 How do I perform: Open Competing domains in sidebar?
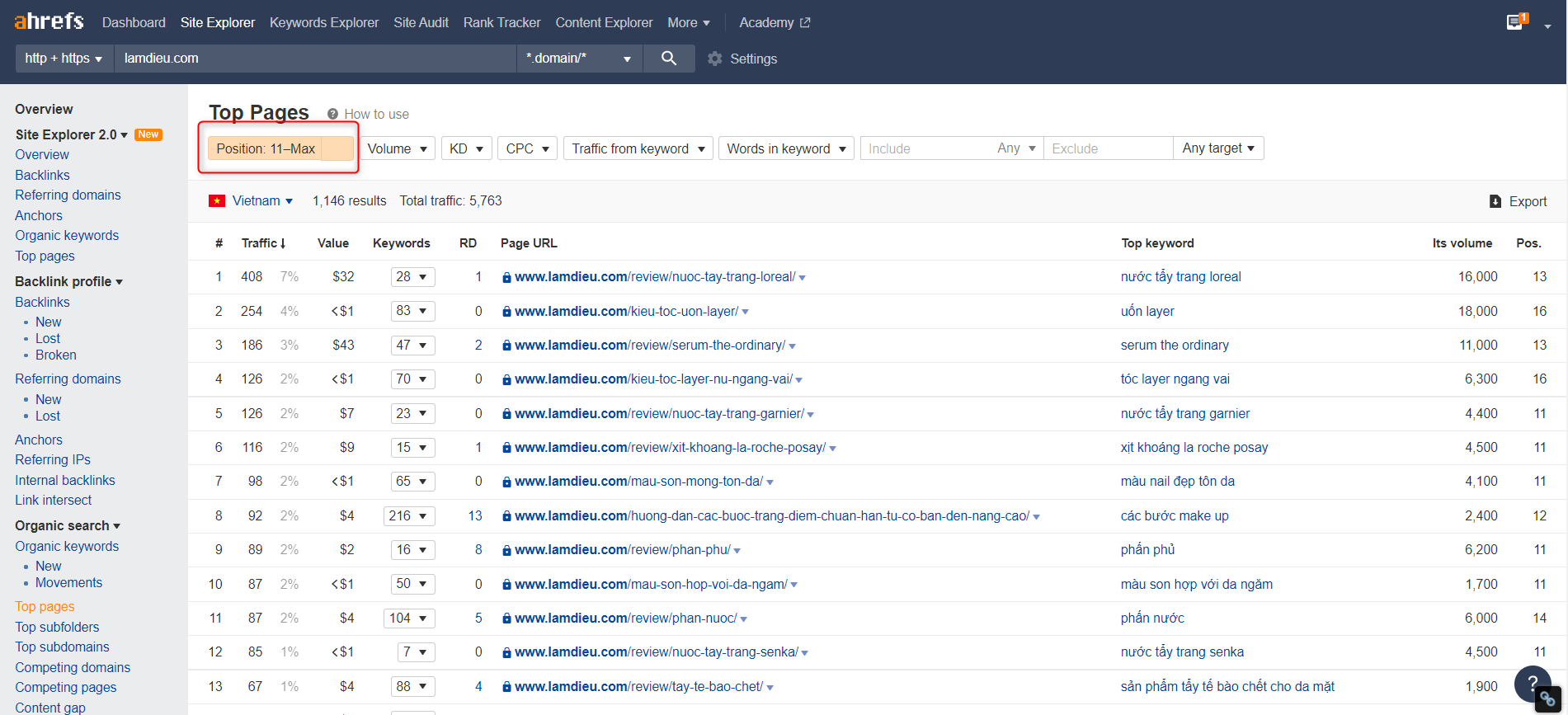[73, 667]
